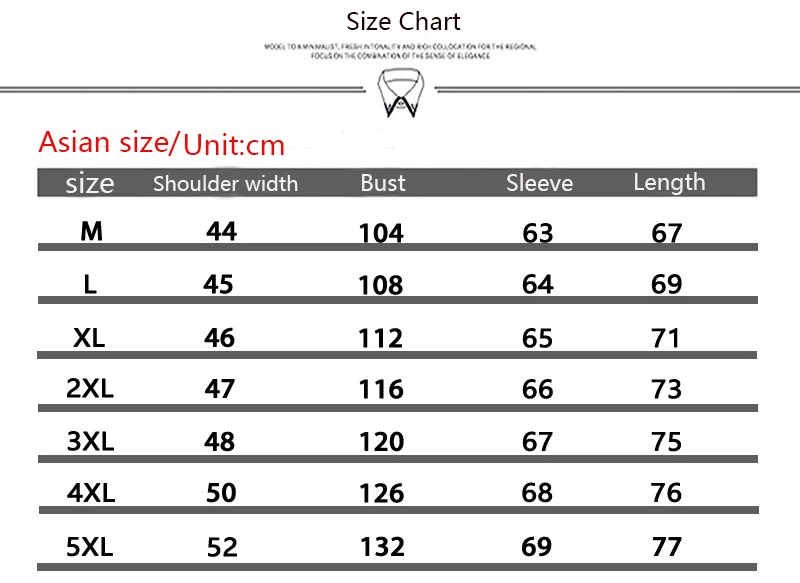Screen dimensions: 800x583
Task: Click the L size row label
Action: coord(91,284)
